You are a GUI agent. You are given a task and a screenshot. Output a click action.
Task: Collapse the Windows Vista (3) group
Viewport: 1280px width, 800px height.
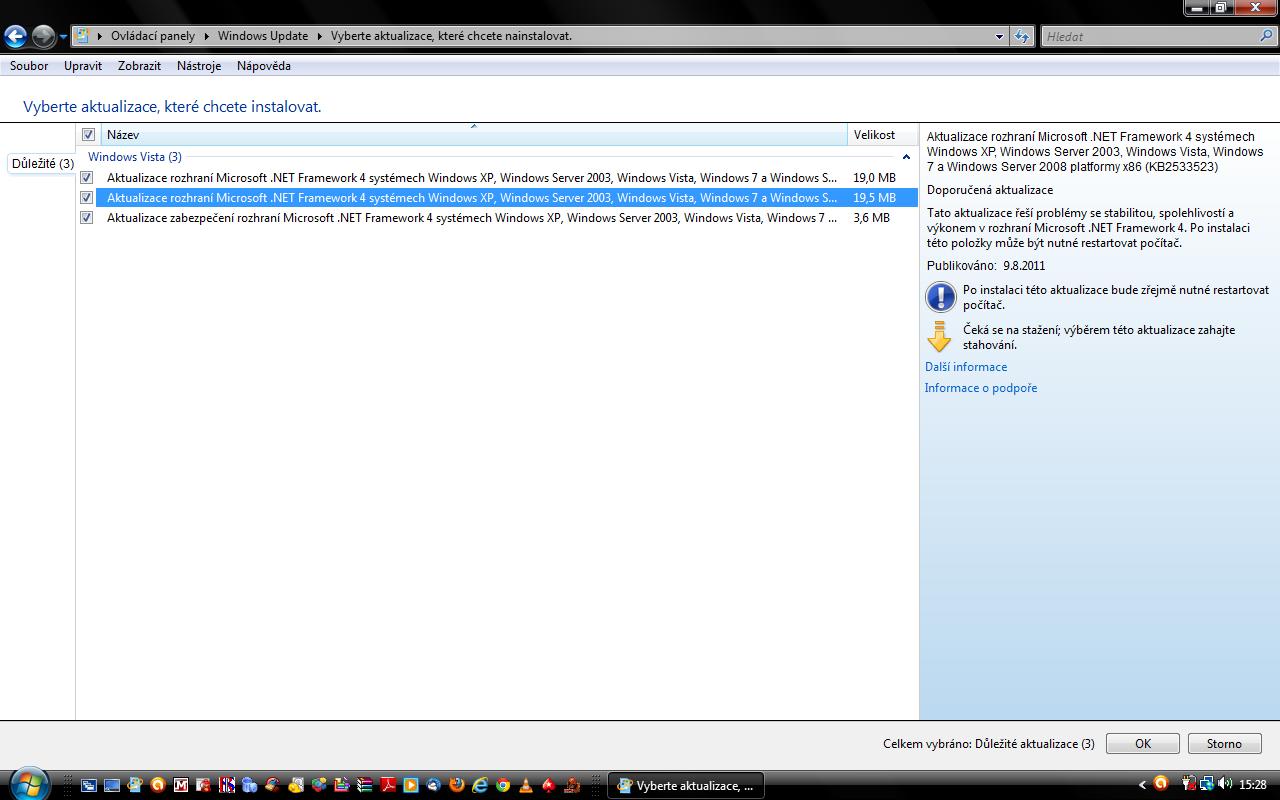906,157
